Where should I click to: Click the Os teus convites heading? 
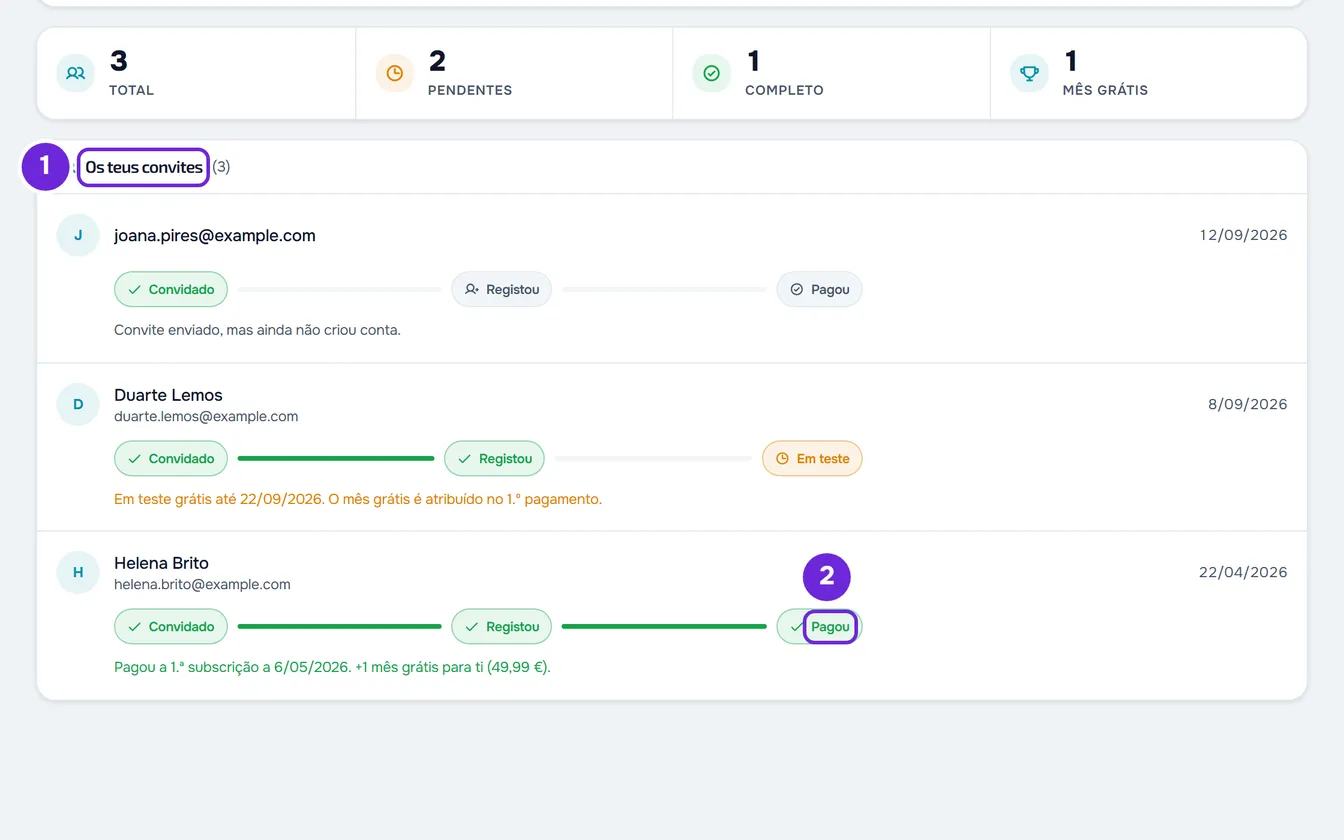tap(144, 167)
